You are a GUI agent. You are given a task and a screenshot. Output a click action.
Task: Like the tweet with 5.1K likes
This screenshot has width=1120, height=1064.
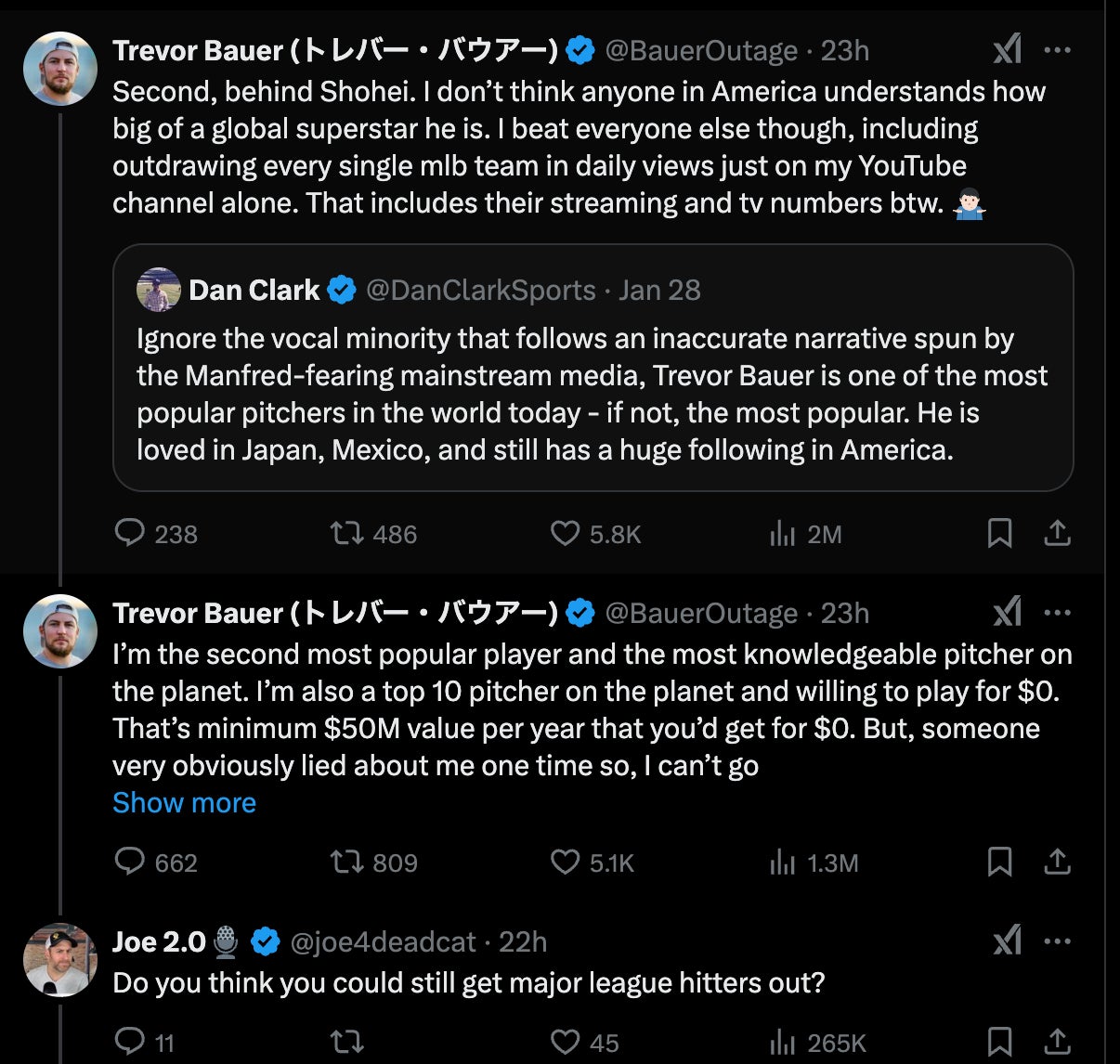[x=566, y=863]
